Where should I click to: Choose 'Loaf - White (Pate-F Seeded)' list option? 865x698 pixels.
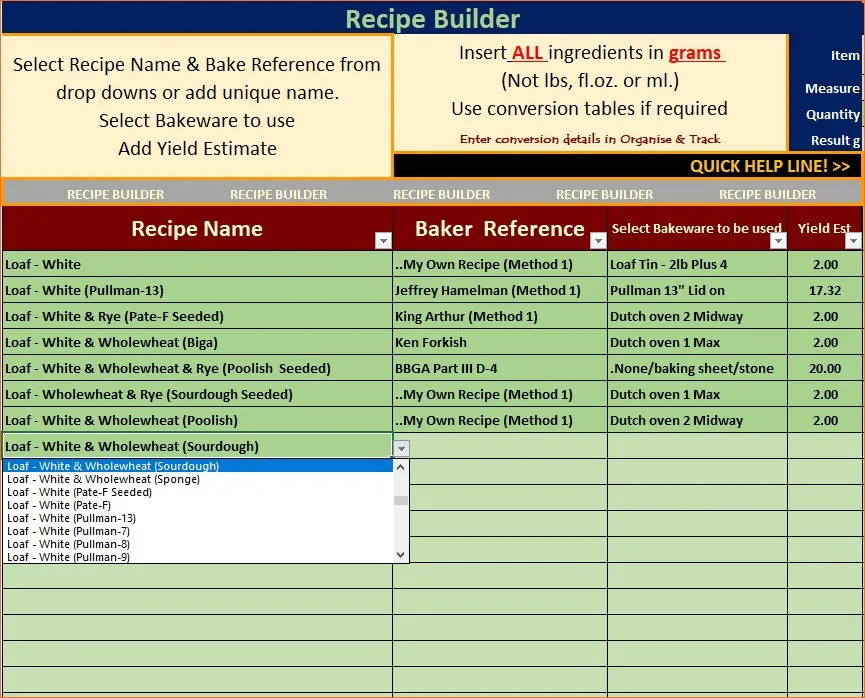point(79,492)
